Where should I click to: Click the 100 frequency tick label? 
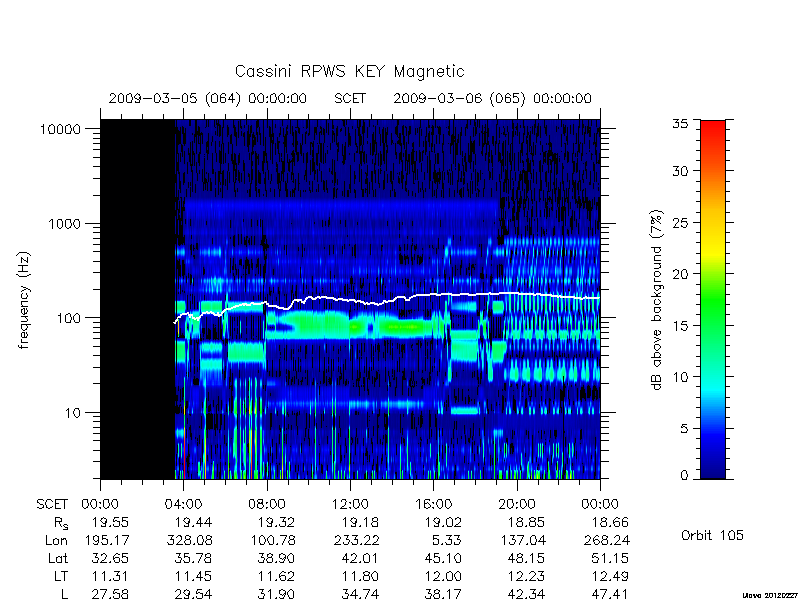(68, 318)
